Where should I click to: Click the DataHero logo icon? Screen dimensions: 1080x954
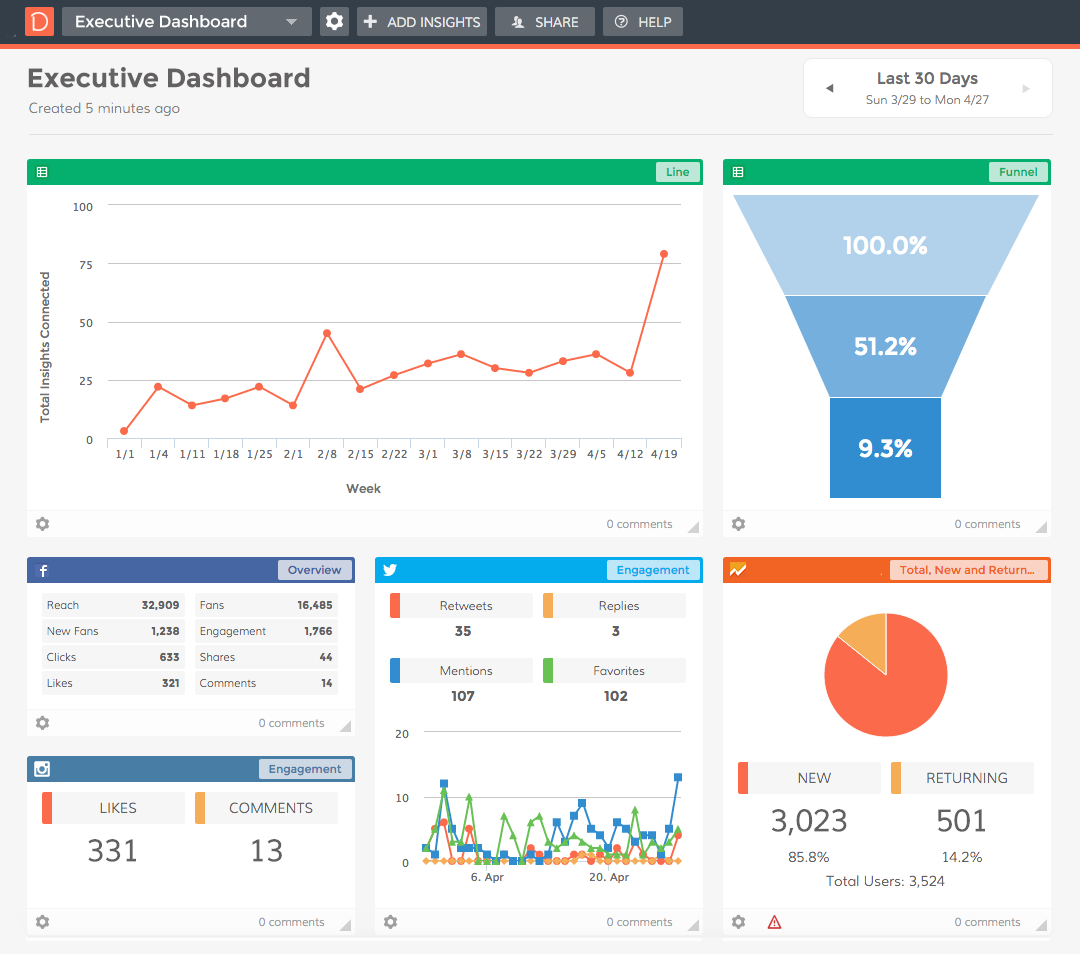pos(38,20)
